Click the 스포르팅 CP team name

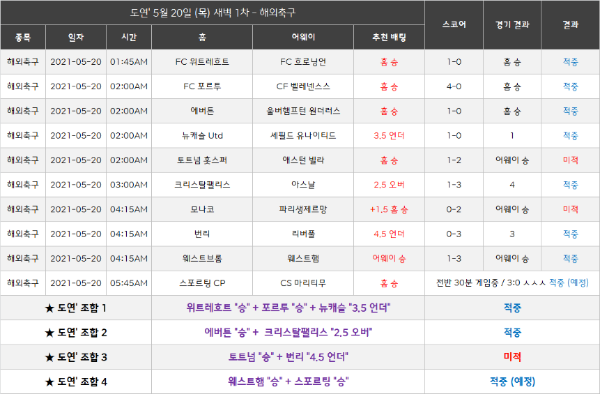pyautogui.click(x=202, y=283)
